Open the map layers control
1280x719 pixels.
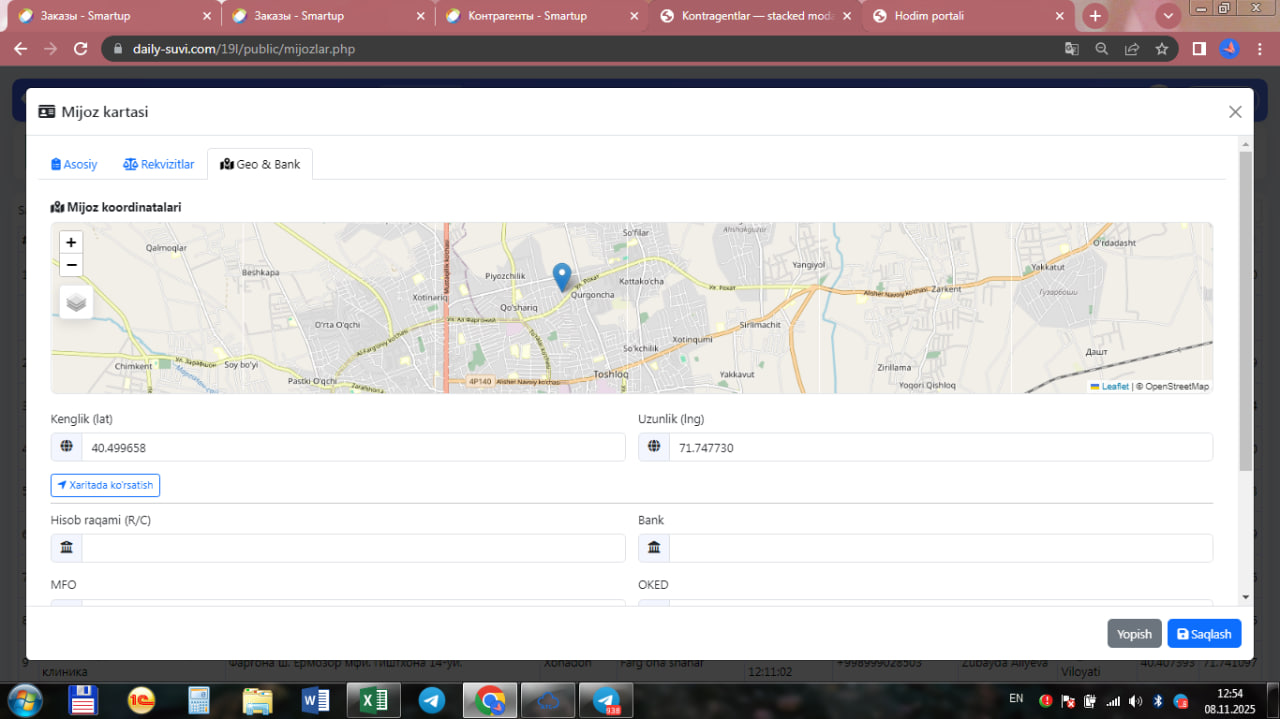pyautogui.click(x=76, y=302)
